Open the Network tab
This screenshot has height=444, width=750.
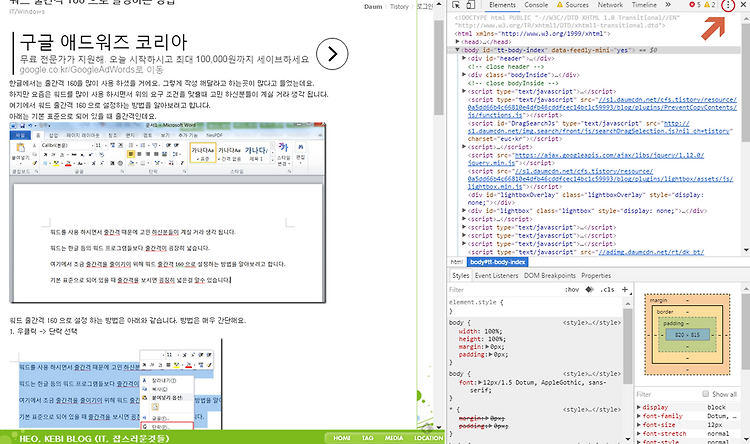point(610,5)
